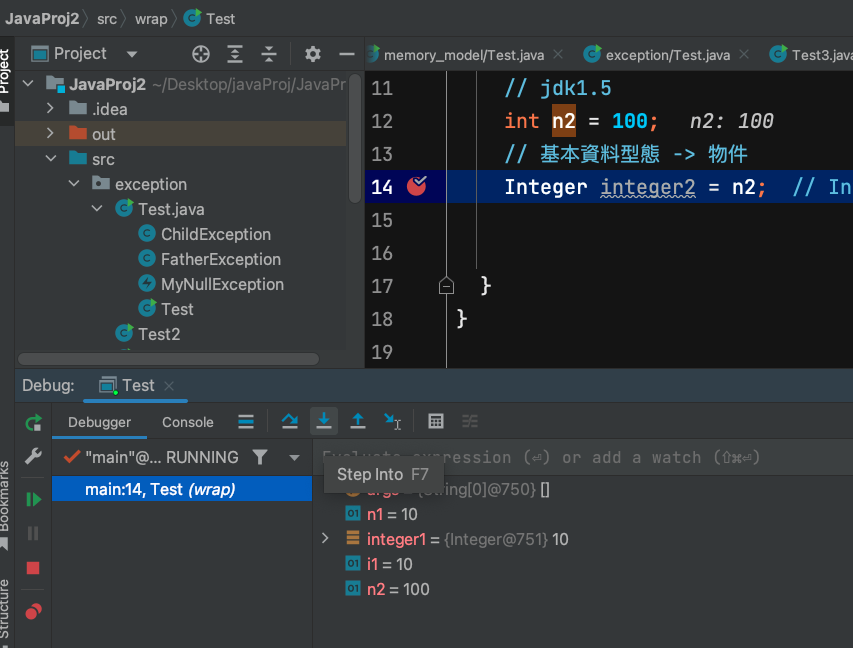The height and width of the screenshot is (648, 853).
Task: Click the highlighted n2 on line 12
Action: (x=564, y=121)
